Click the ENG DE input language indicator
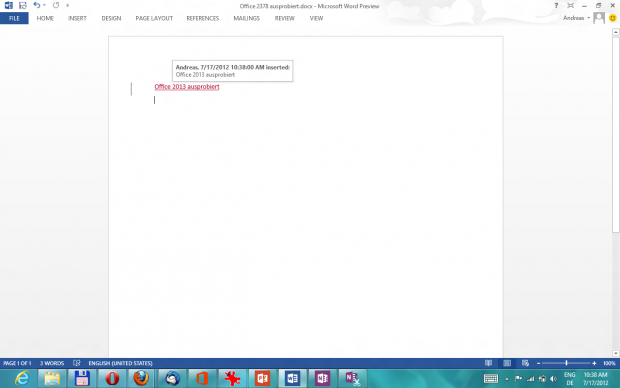Image resolution: width=620 pixels, height=388 pixels. 570,379
